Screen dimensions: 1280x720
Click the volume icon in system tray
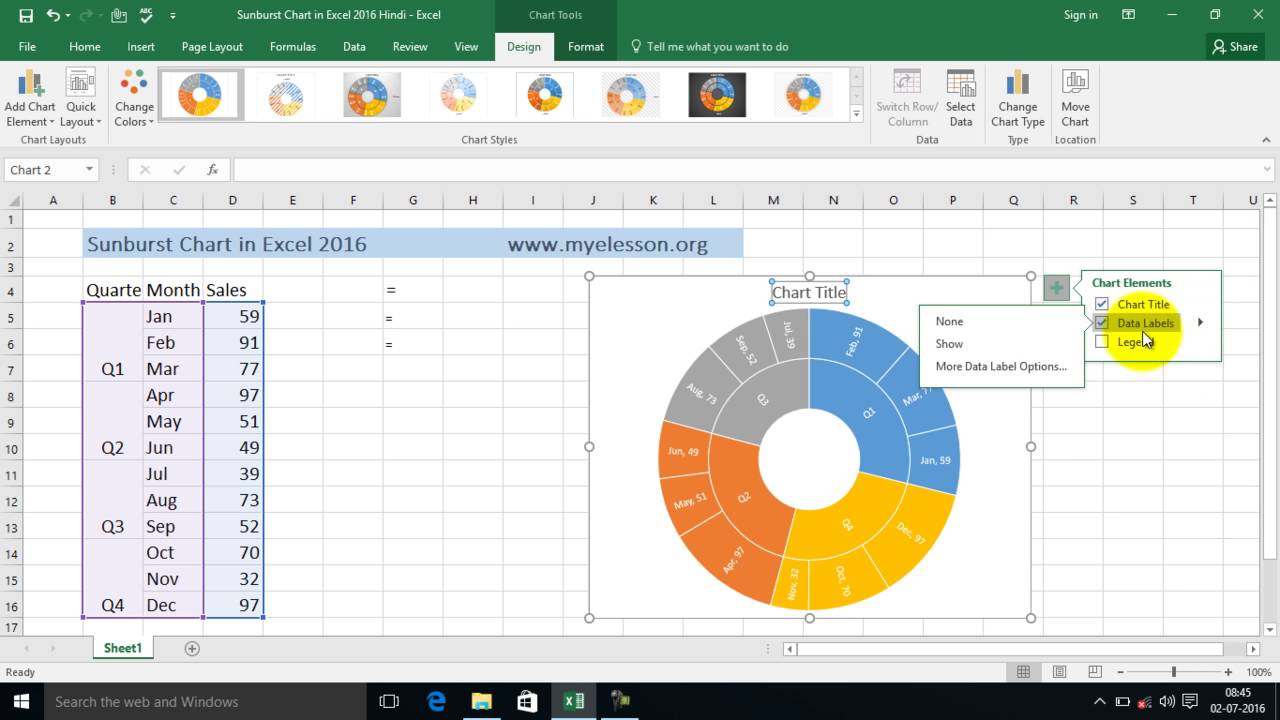point(1167,701)
